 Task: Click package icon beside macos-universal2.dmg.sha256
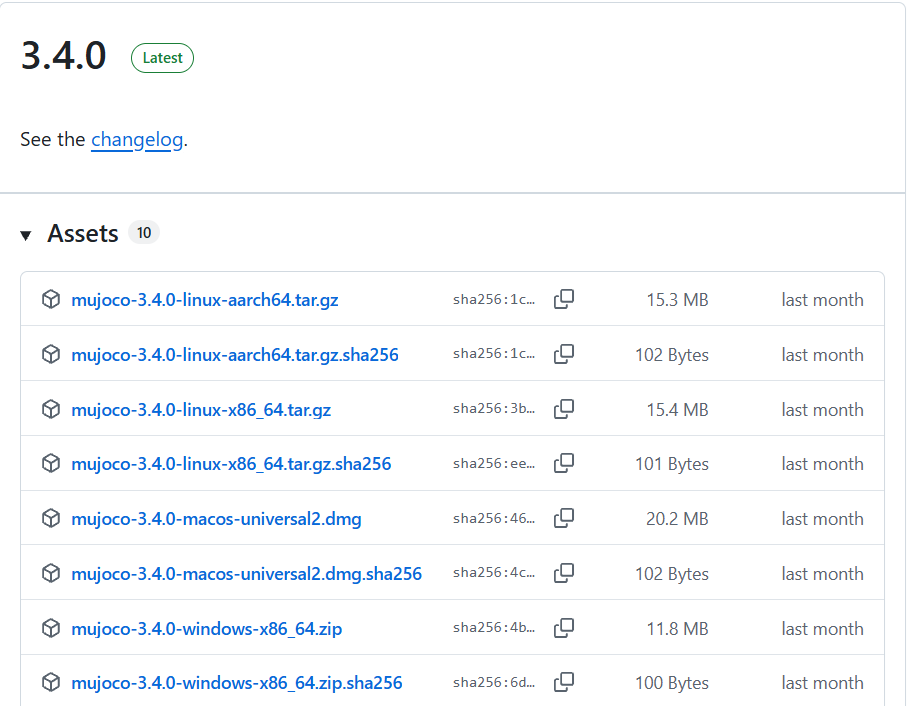51,573
